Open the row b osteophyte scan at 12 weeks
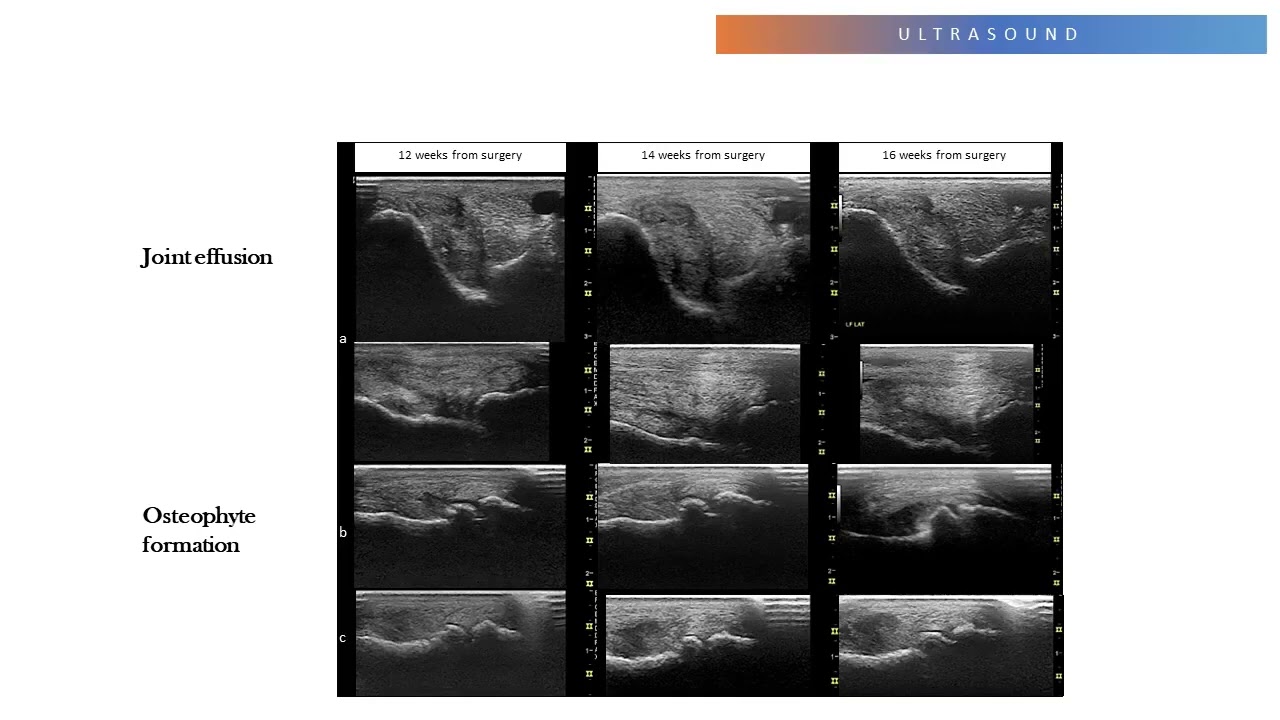This screenshot has width=1280, height=720. (460, 527)
